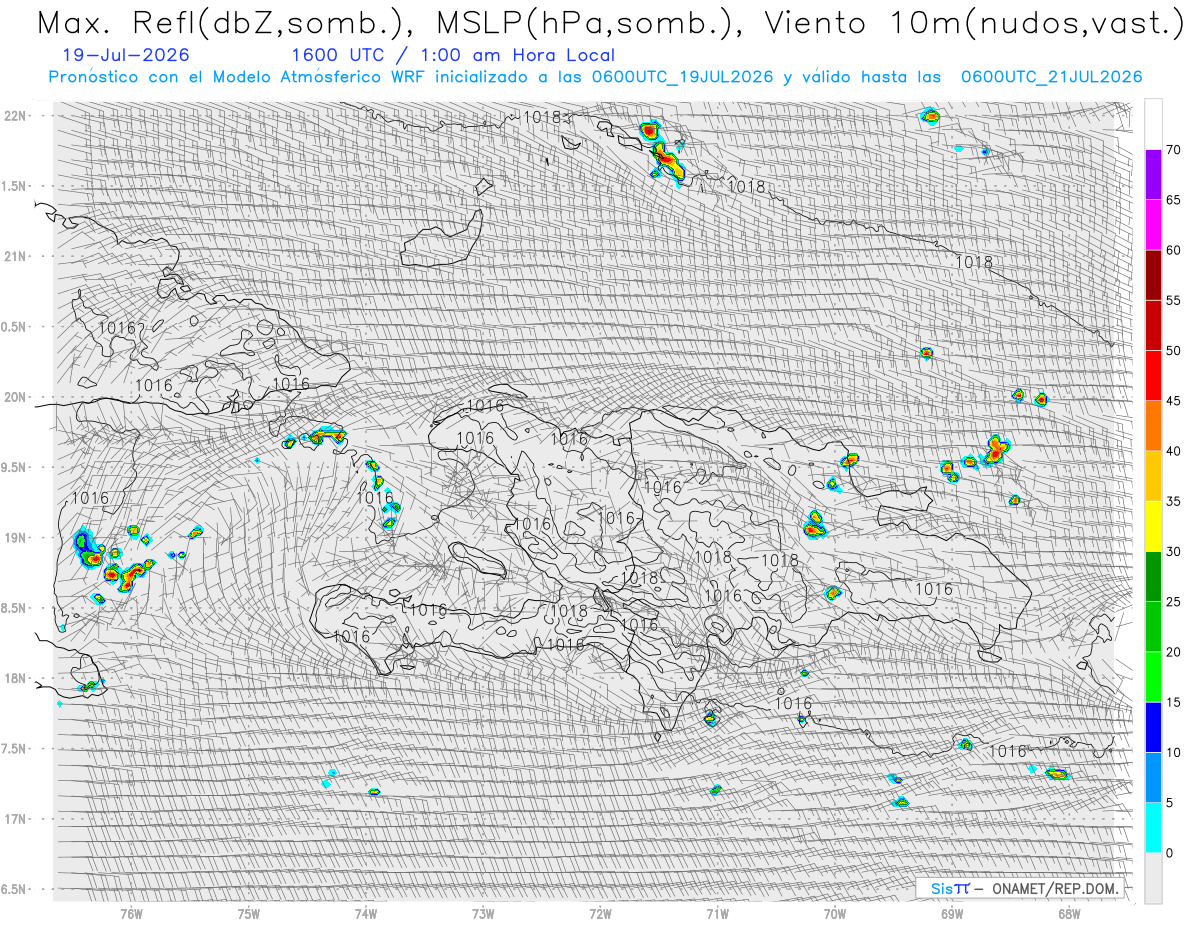
Task: Click the lime green 15–20 dBZ segment
Action: 1153,677
